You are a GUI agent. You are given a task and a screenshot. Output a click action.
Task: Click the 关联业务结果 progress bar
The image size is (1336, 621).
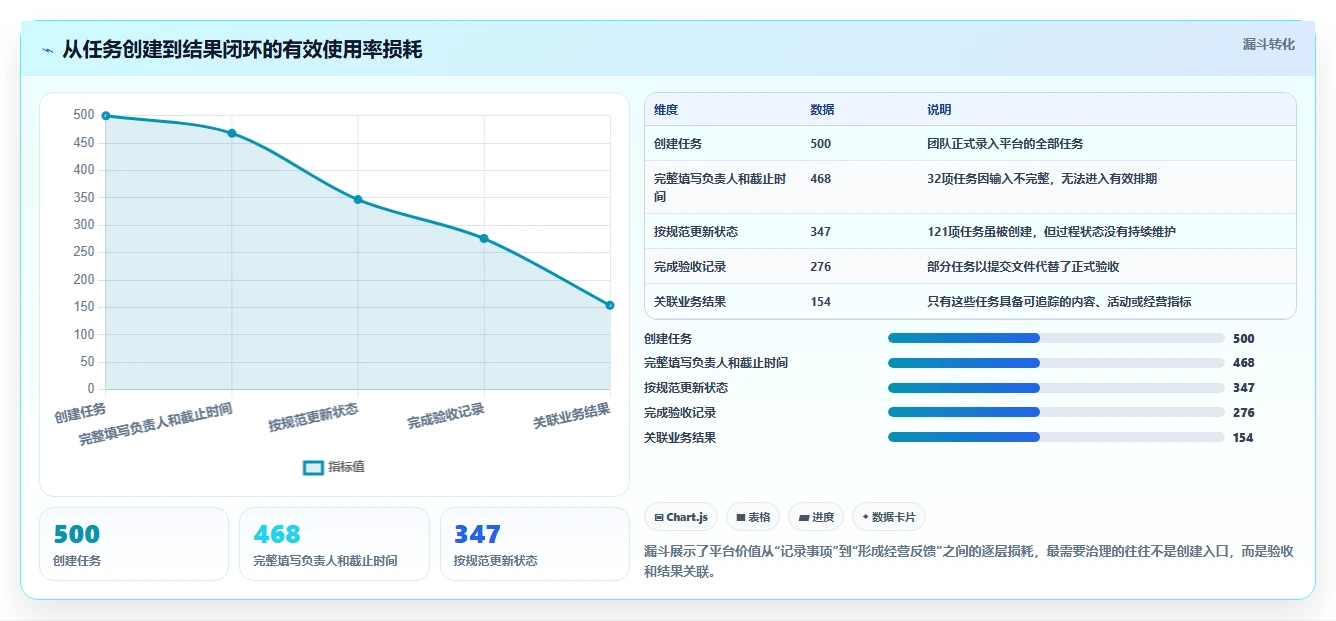1056,437
